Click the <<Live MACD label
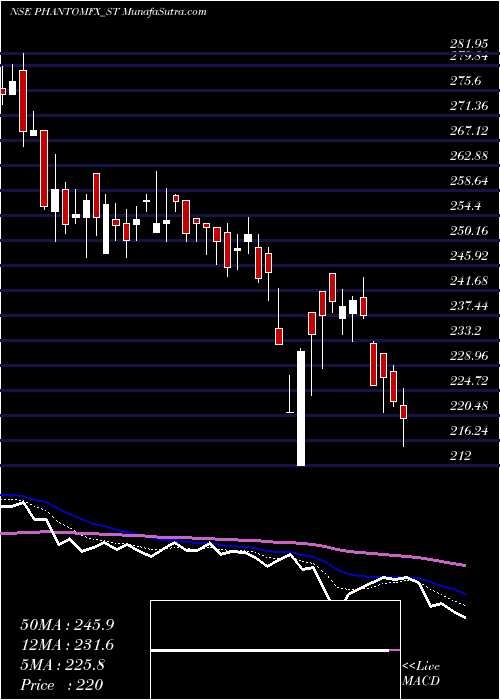Viewport: 500px width, 700px height. tap(421, 674)
